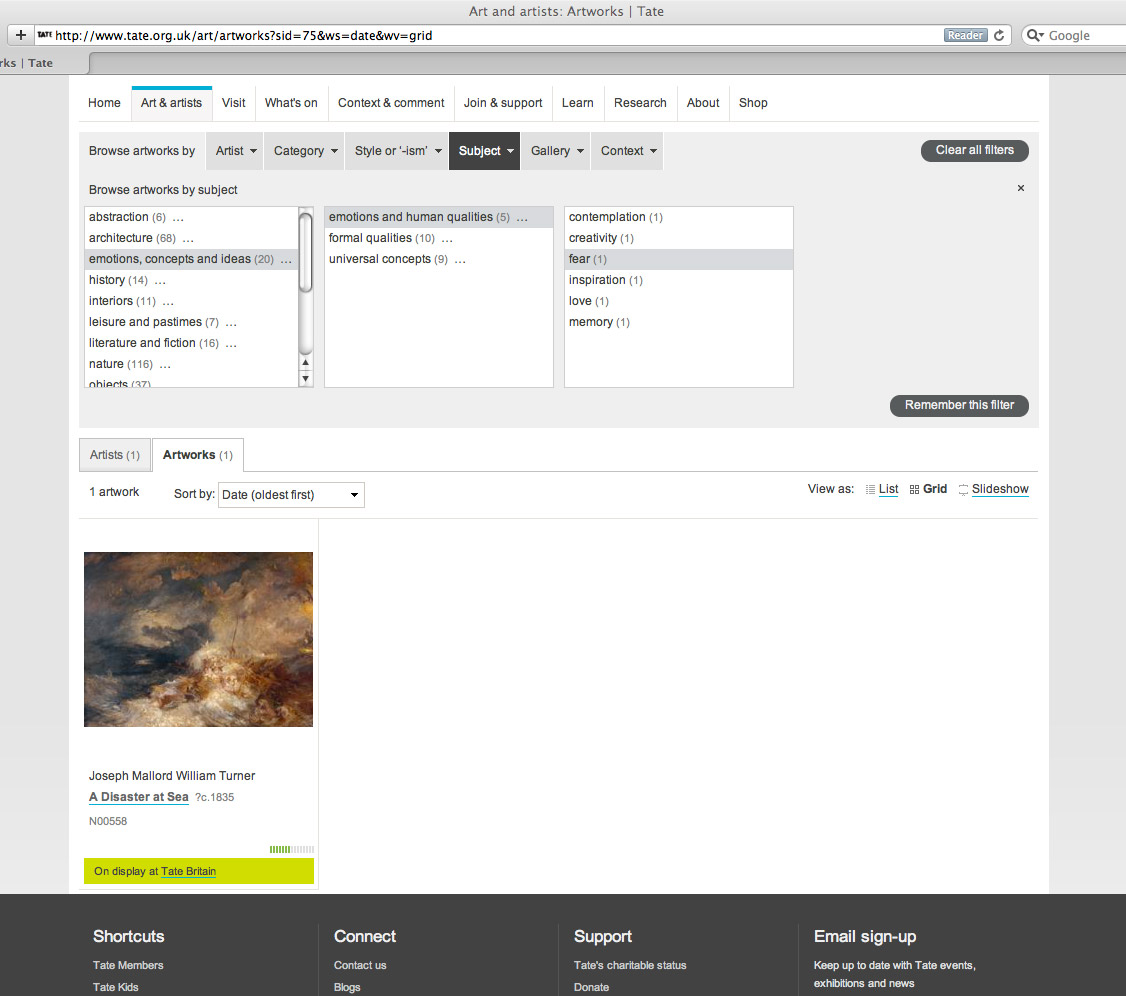Viewport: 1126px width, 996px height.
Task: Click the Grid view icon
Action: coord(914,490)
